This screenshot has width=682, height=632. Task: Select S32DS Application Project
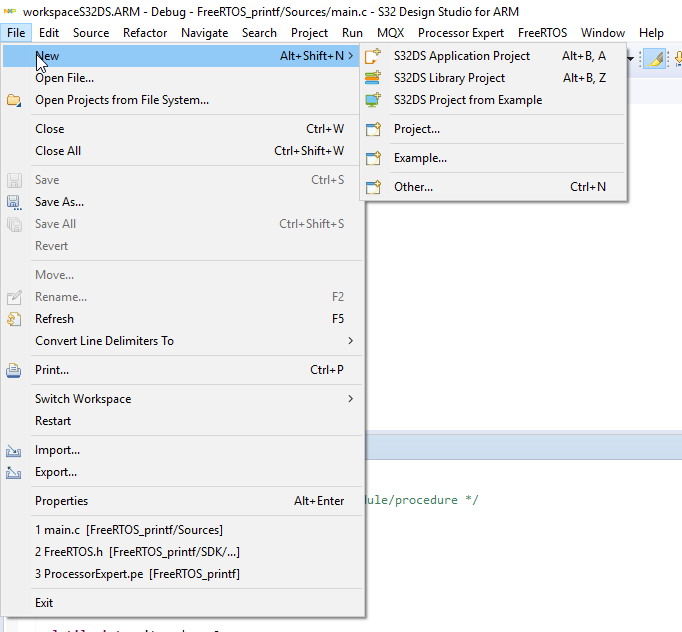(493, 56)
